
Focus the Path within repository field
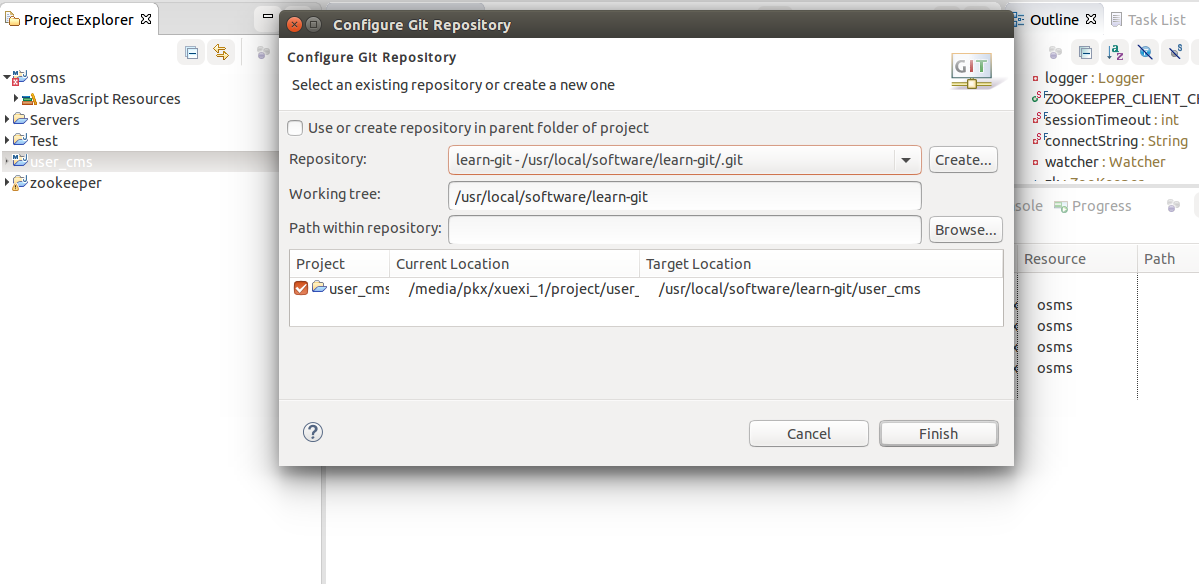tap(684, 230)
